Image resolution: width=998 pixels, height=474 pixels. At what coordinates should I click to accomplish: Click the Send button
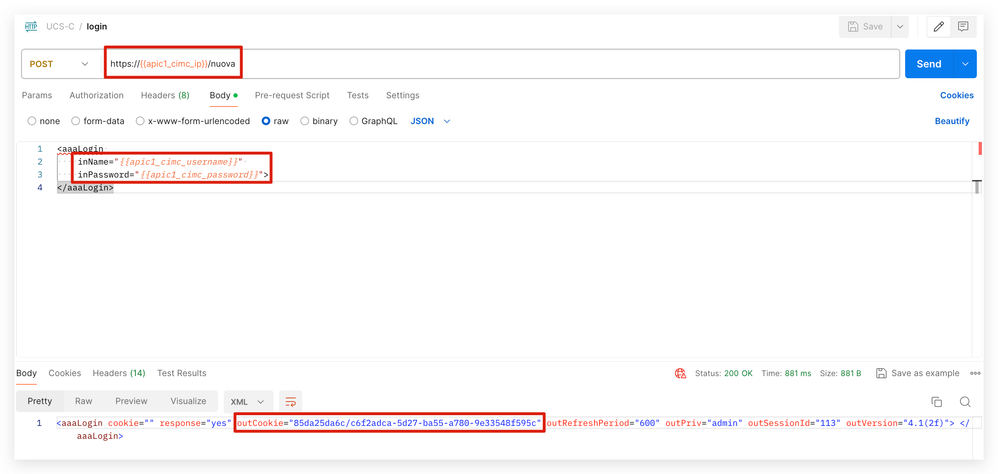tap(929, 64)
